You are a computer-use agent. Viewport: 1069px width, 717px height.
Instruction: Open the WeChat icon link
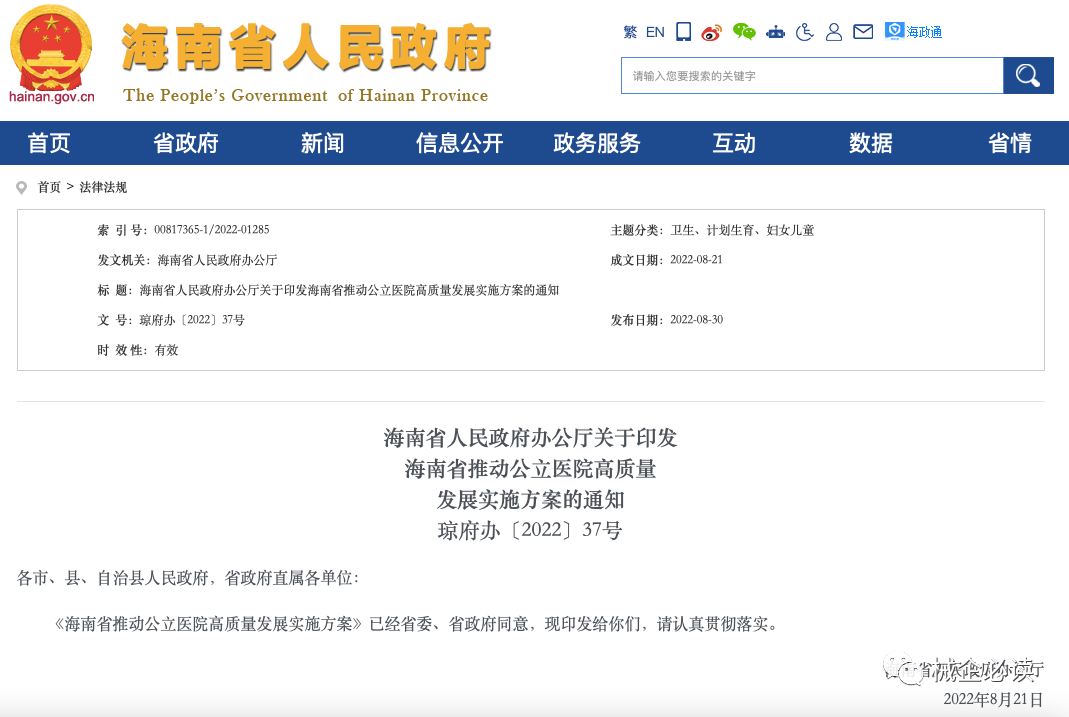pyautogui.click(x=744, y=32)
